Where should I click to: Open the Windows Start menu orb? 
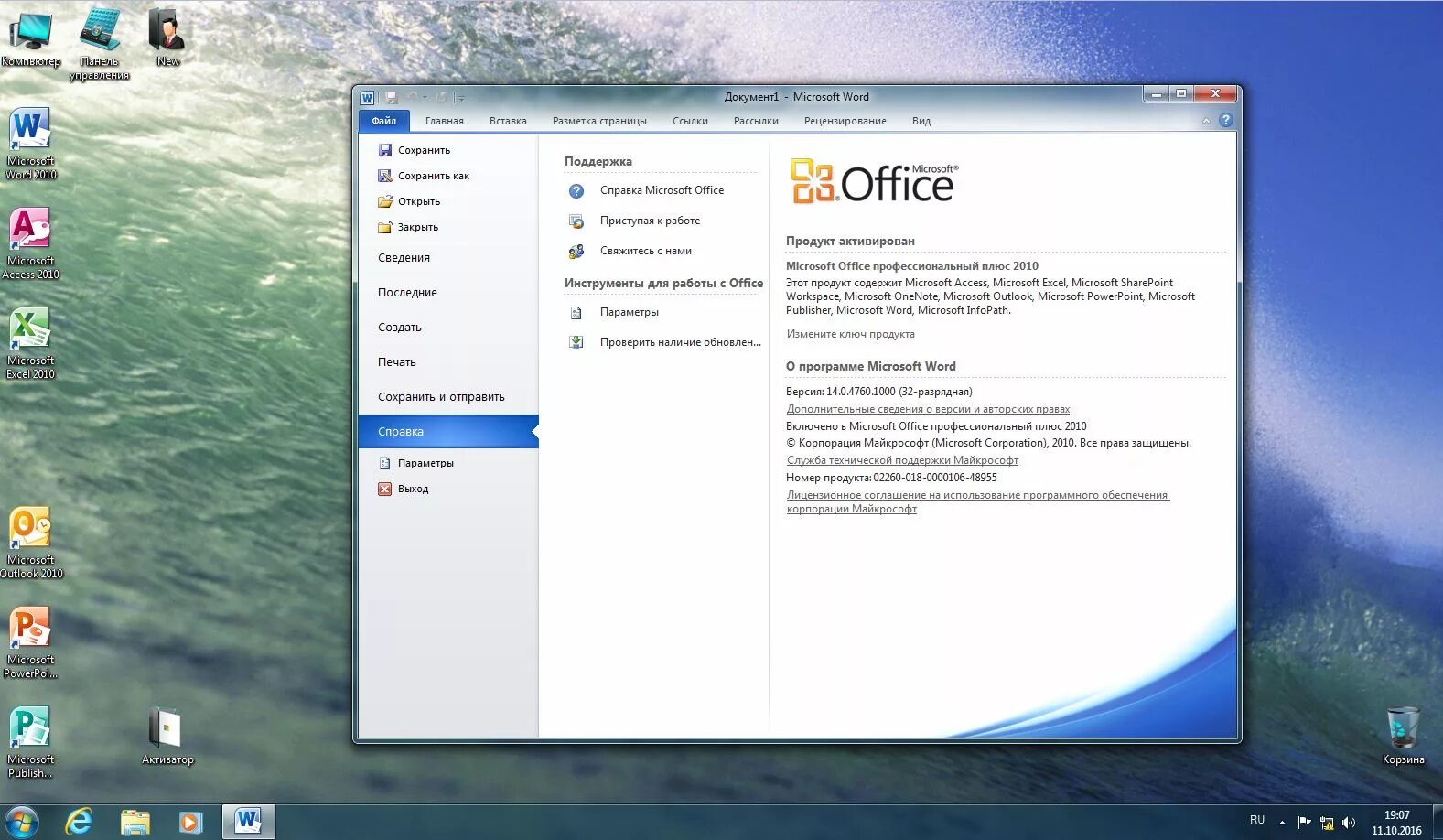point(21,822)
